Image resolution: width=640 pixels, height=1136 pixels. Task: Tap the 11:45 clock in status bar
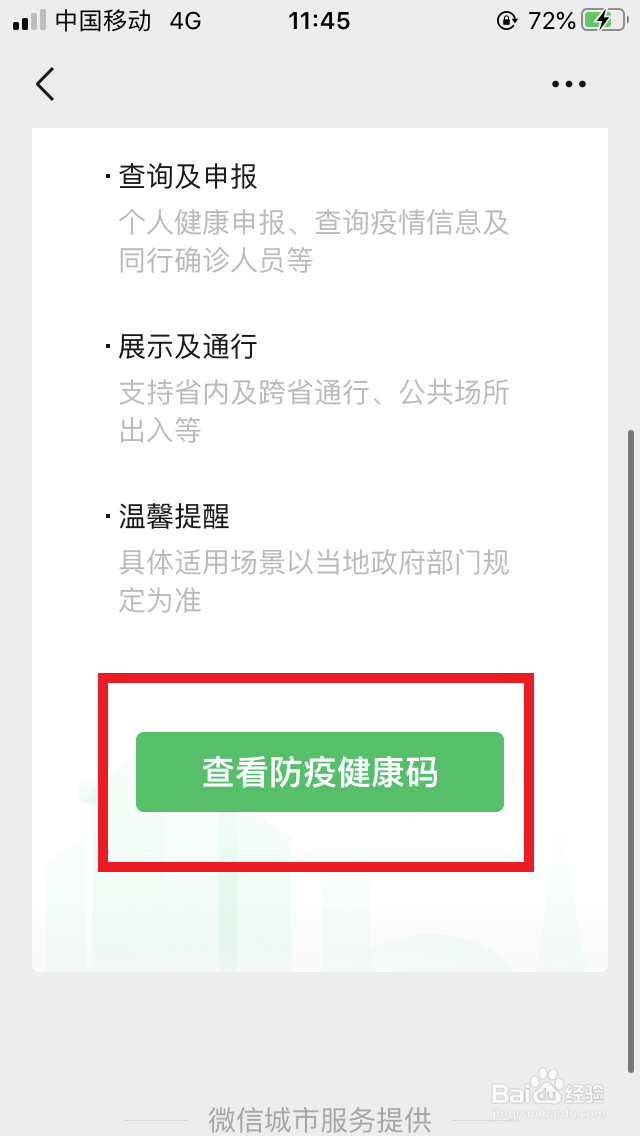point(319,21)
